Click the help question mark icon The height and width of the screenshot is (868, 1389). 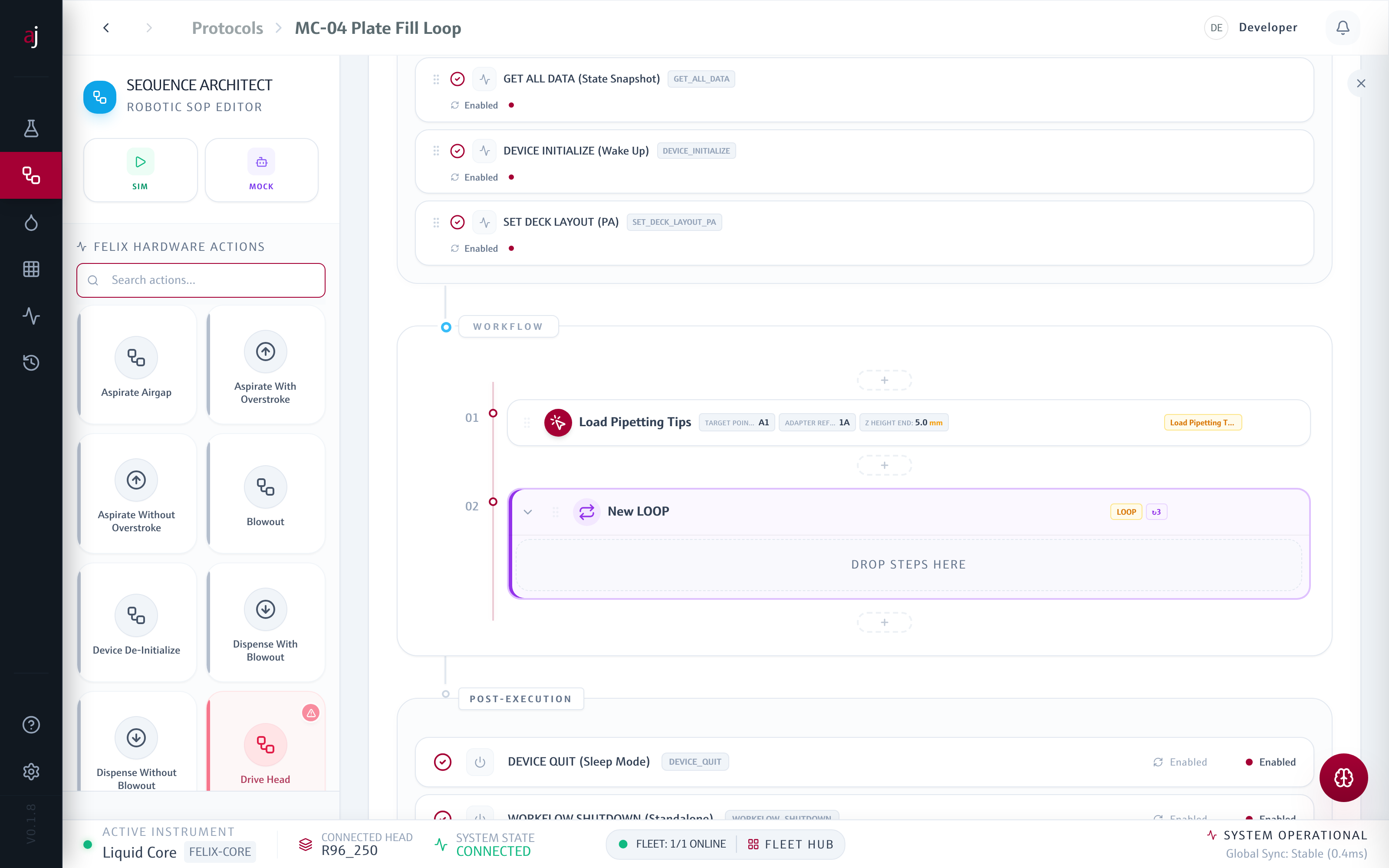point(31,724)
